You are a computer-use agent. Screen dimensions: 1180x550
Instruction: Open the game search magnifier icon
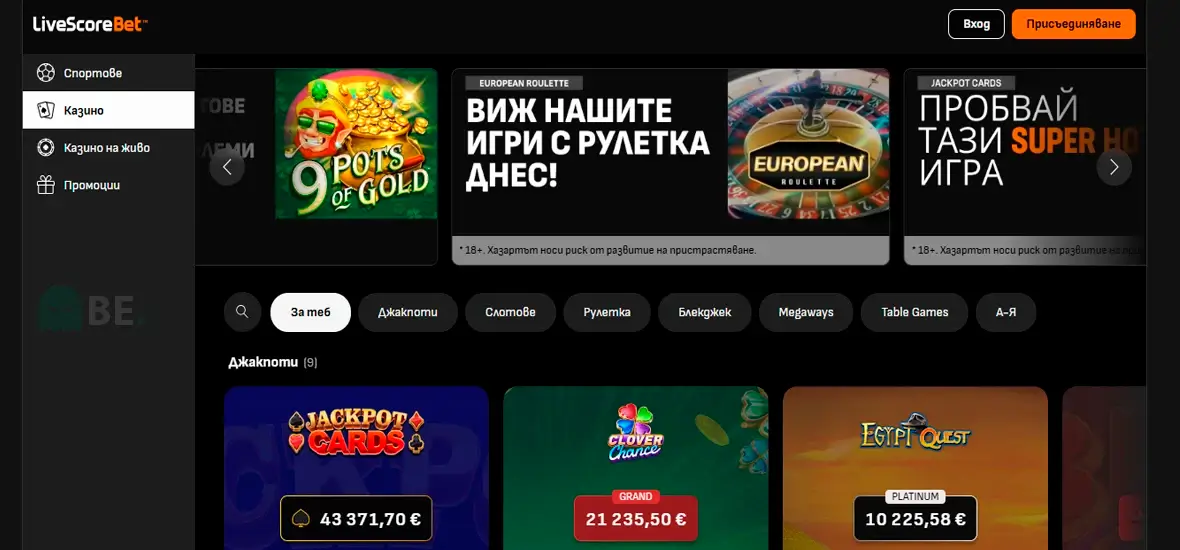pos(242,312)
